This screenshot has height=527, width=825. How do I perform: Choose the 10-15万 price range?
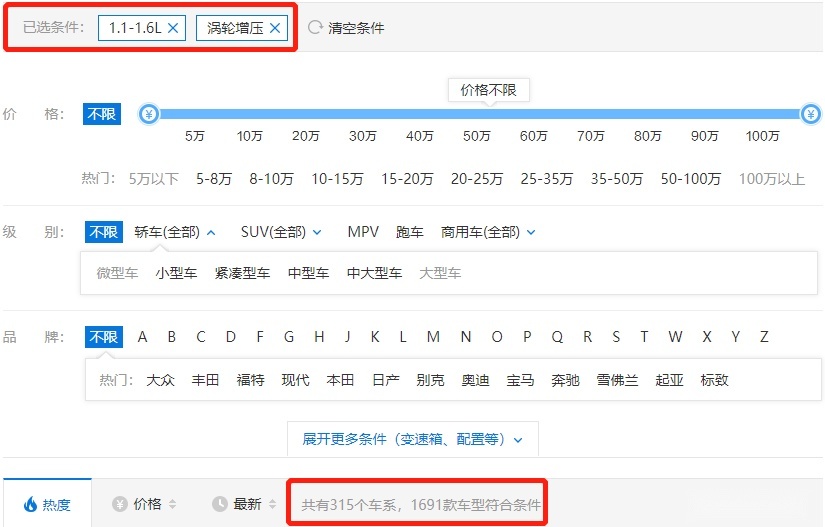337,179
